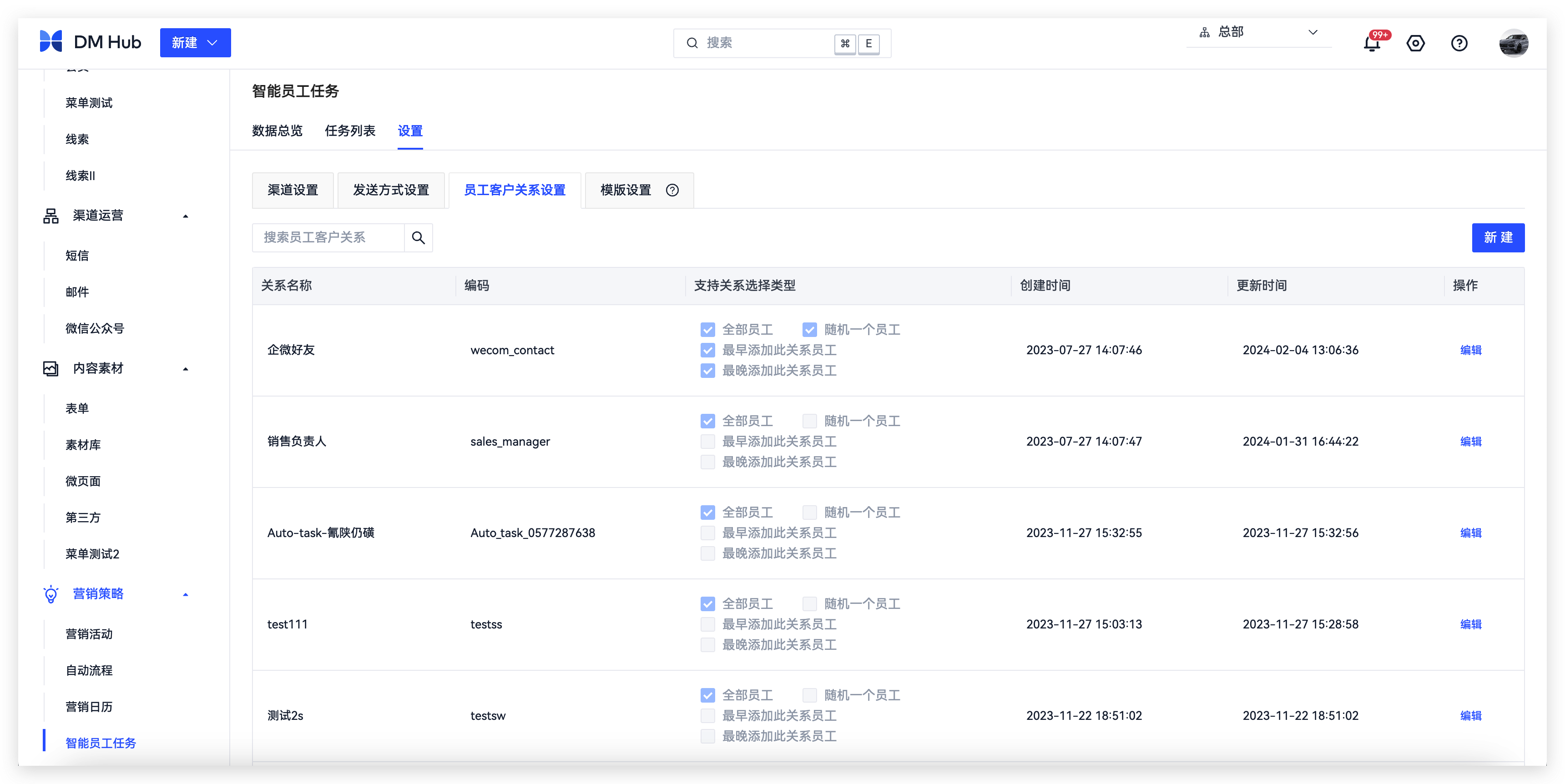Select the 设置 tab
The image size is (1565, 784).
pos(410,131)
